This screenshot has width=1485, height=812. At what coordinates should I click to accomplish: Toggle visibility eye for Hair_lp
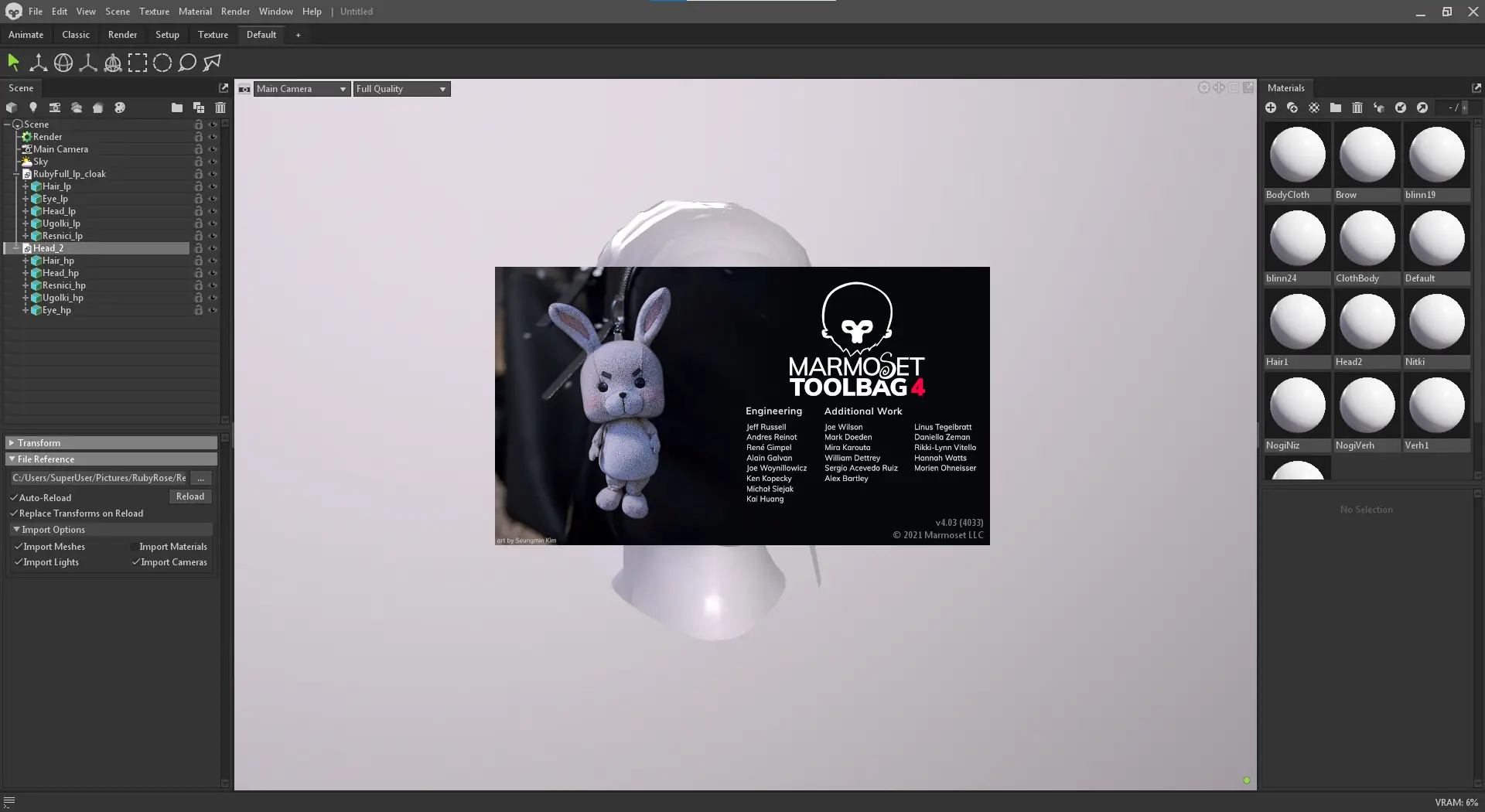pyautogui.click(x=213, y=186)
